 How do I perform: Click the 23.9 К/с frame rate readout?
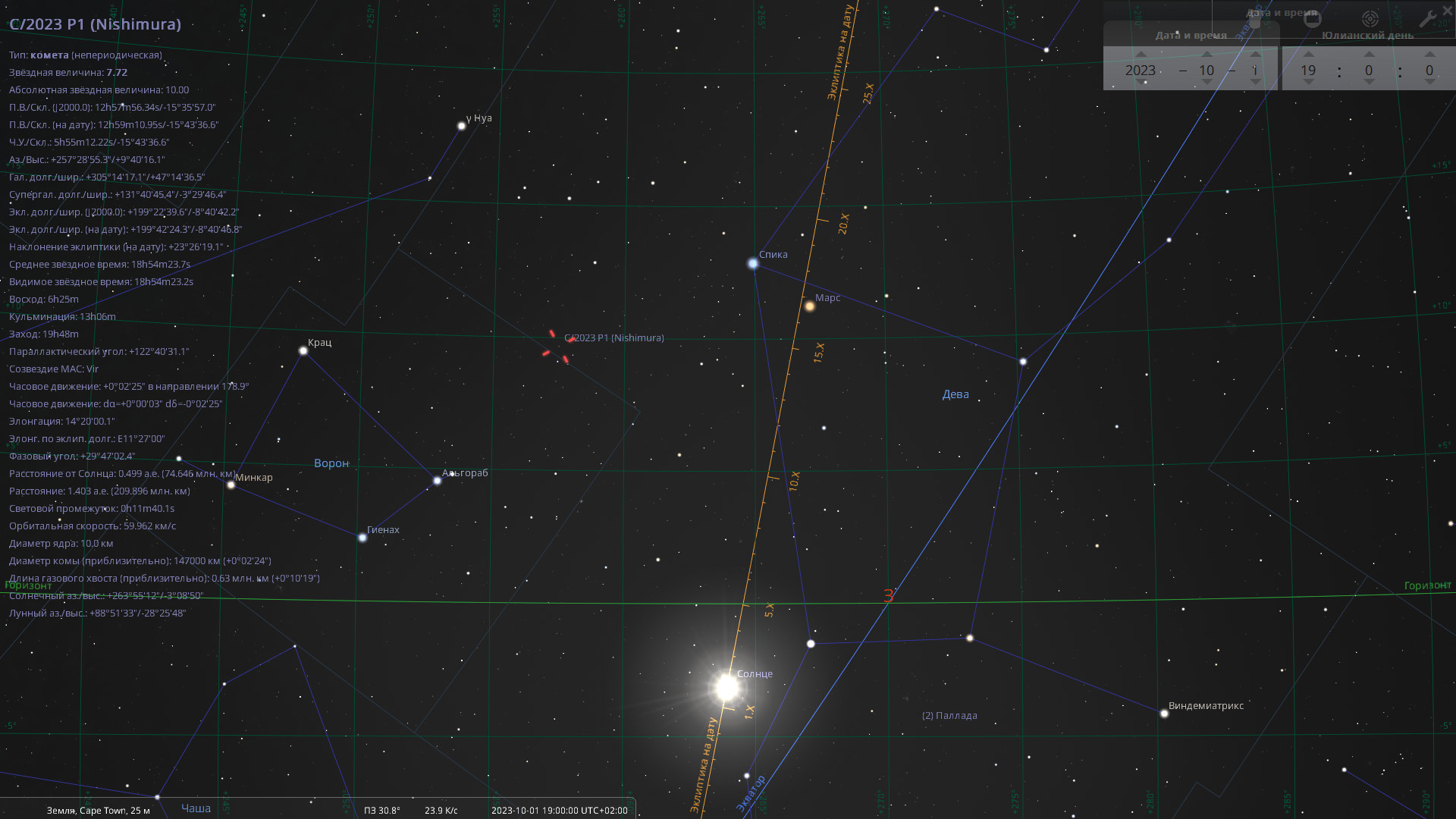click(441, 811)
